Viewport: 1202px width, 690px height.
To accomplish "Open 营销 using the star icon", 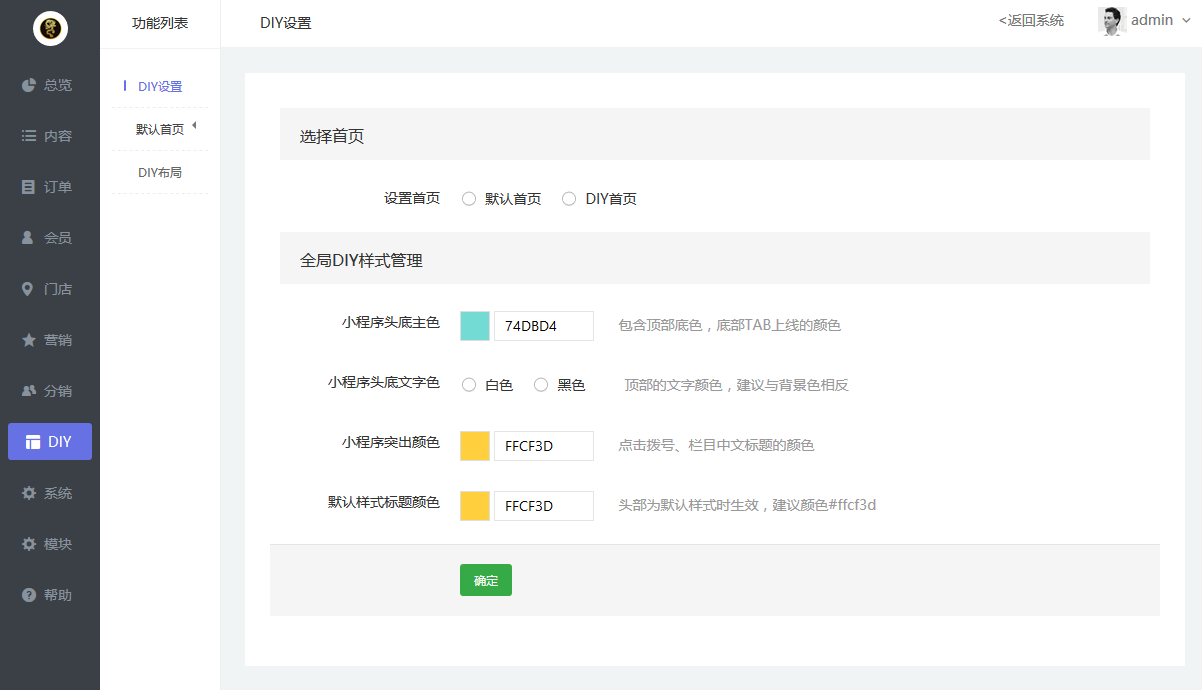I will pos(29,340).
